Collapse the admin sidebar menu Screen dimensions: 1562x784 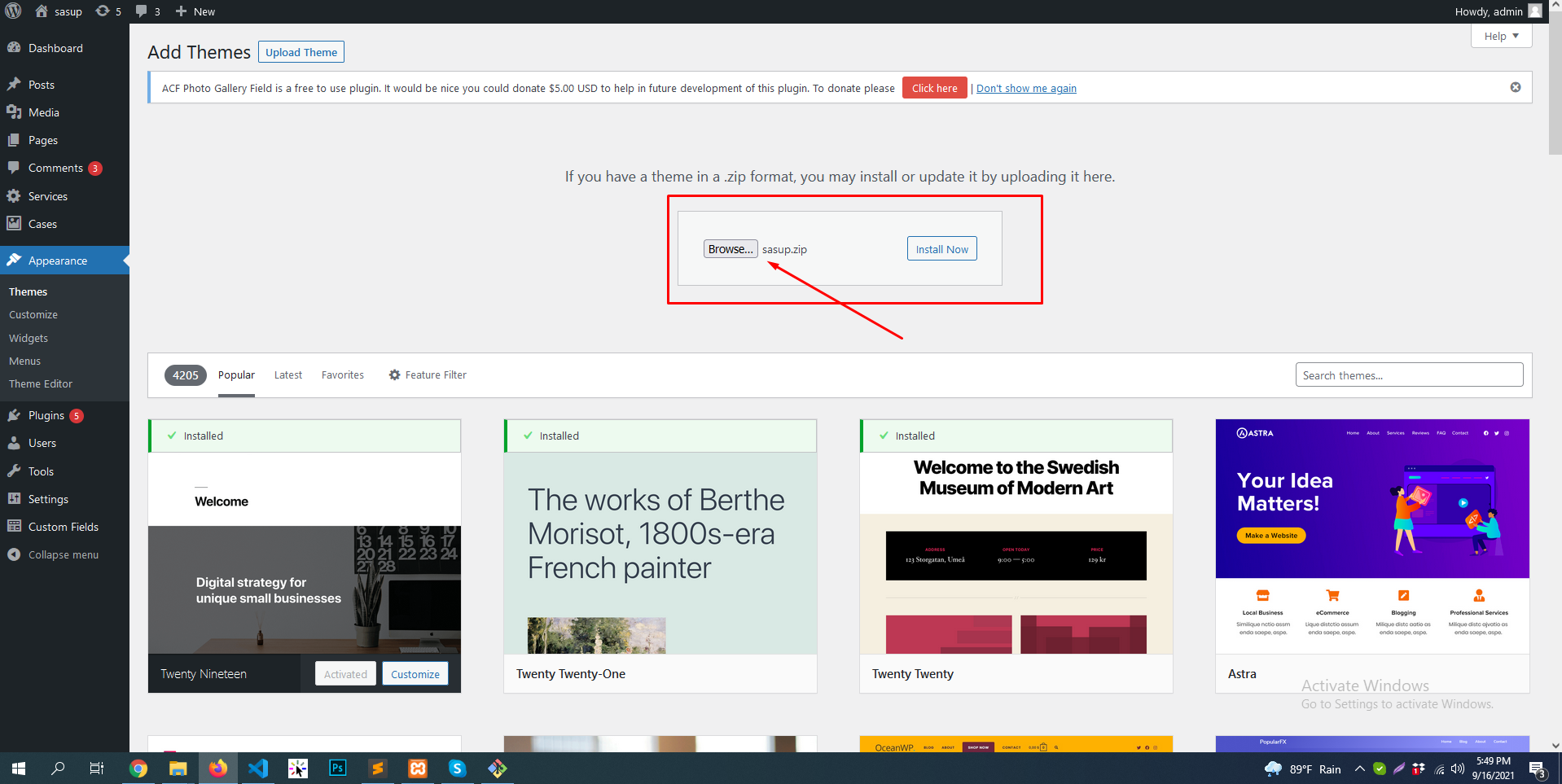coord(64,554)
